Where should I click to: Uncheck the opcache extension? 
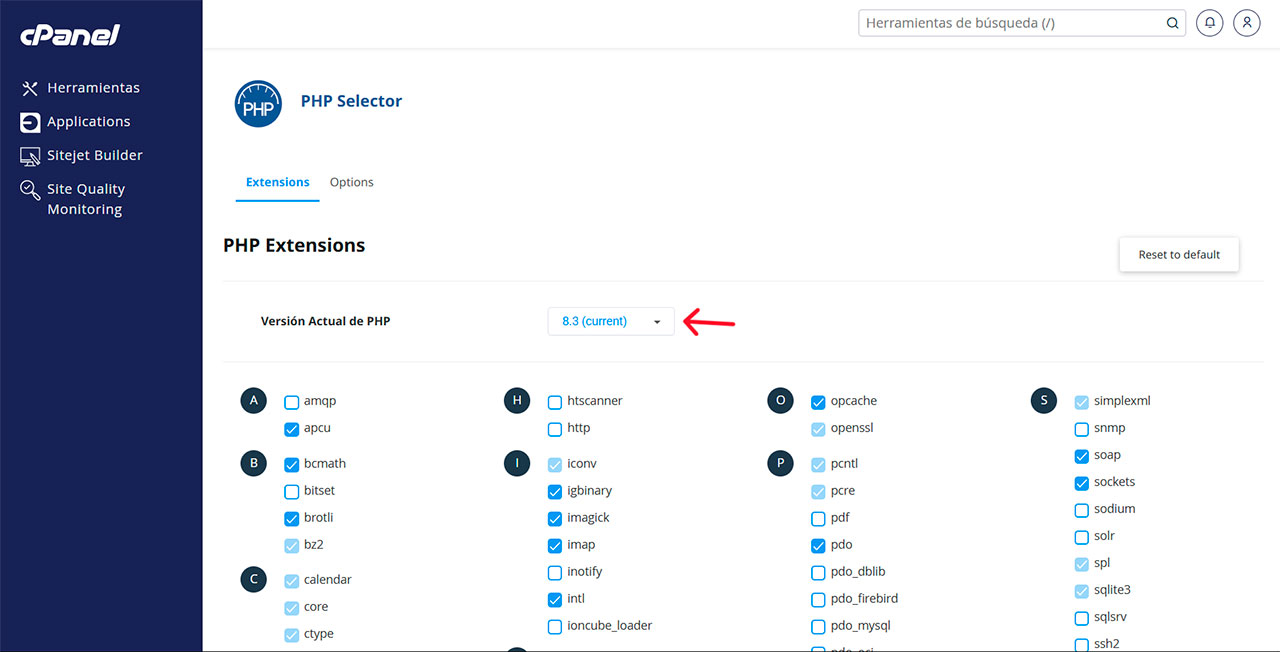point(818,402)
